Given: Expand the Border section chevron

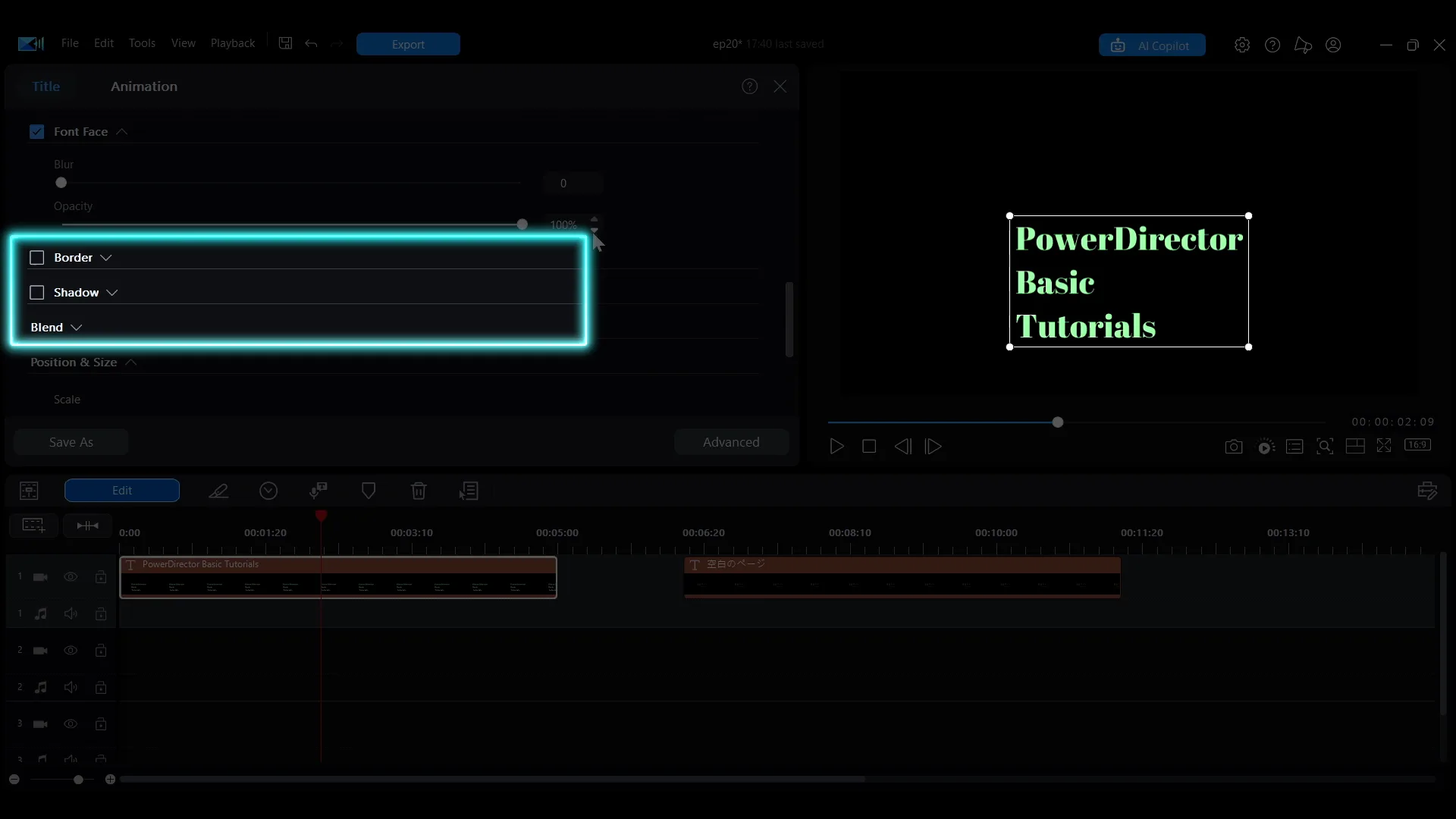Looking at the screenshot, I should 106,258.
